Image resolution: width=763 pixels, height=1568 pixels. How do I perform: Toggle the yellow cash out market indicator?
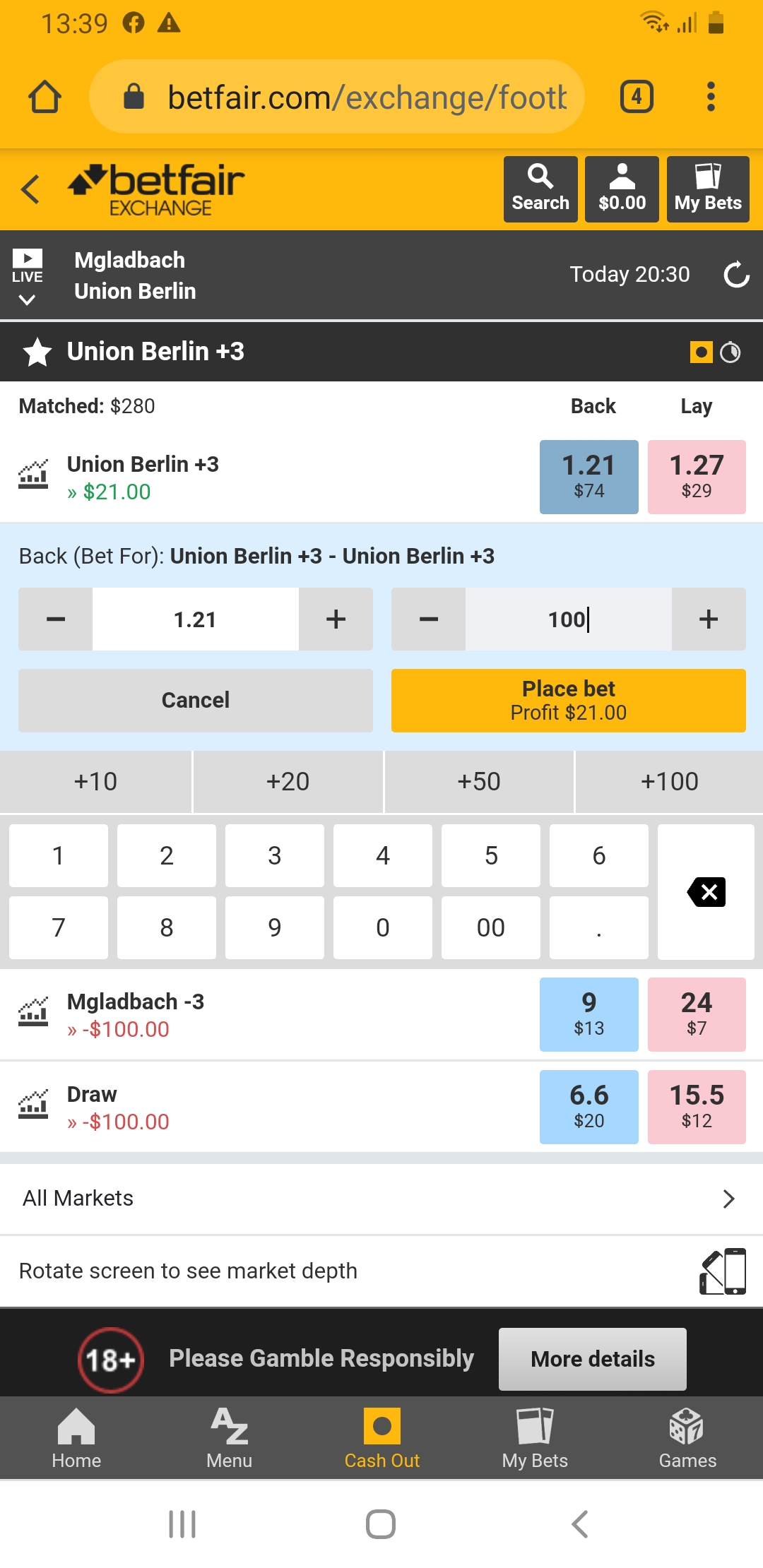[701, 352]
